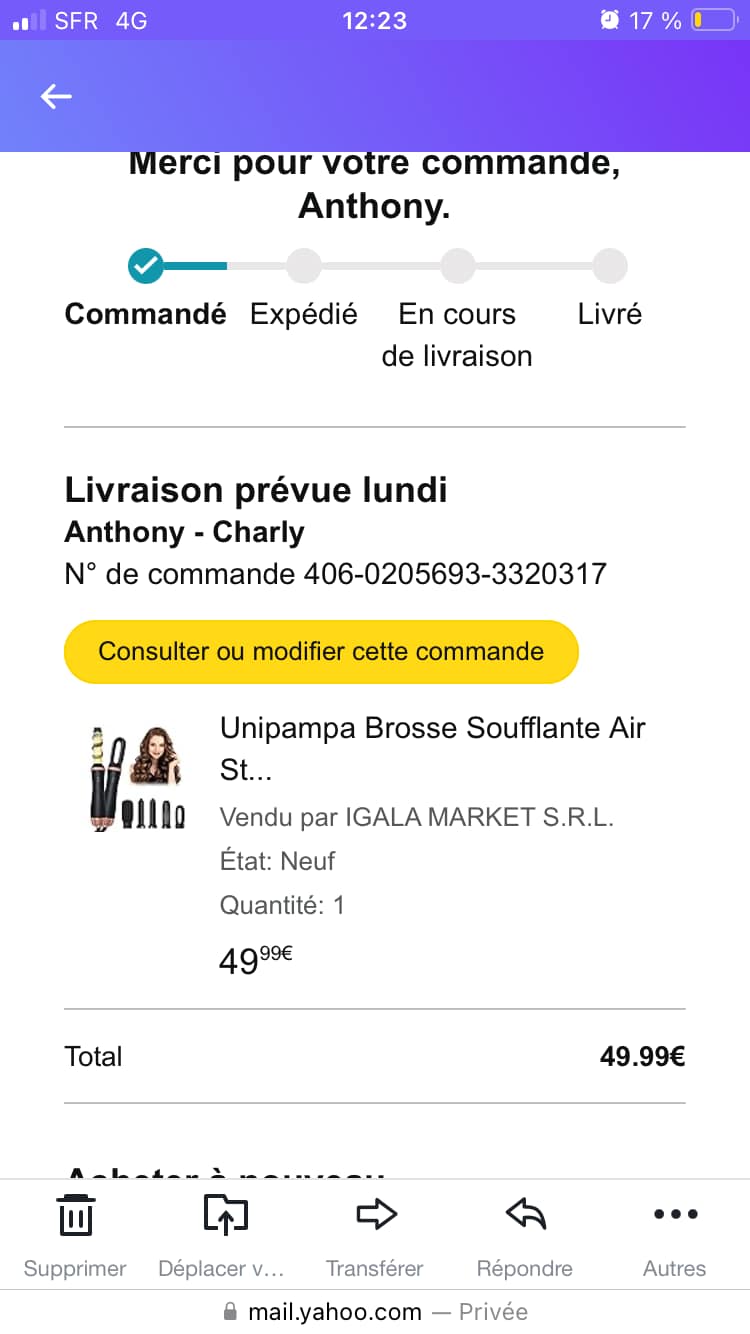
Task: Click Consulter ou modifier cette commande button
Action: pos(321,651)
